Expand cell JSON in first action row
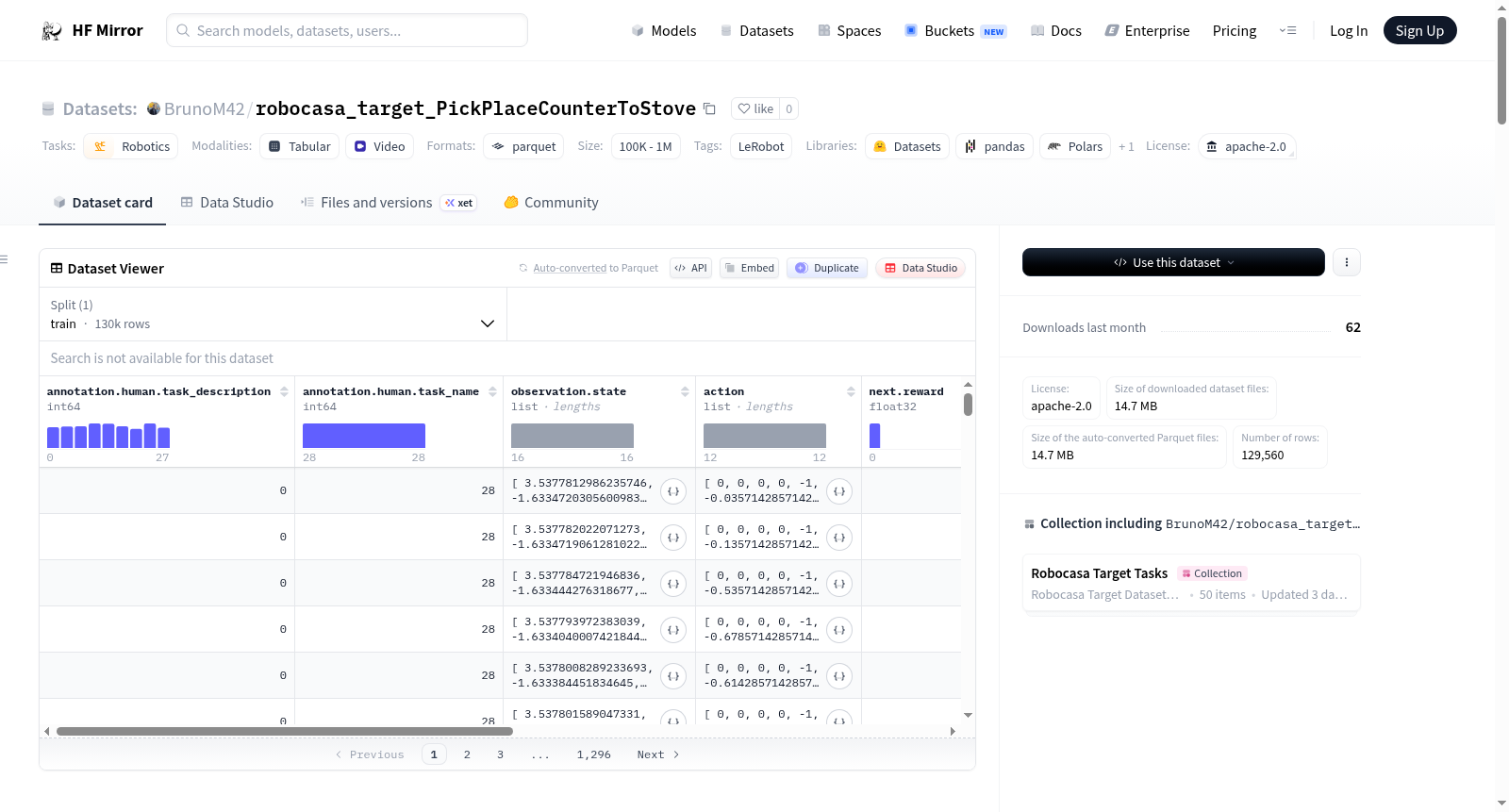This screenshot has width=1509, height=812. (839, 491)
